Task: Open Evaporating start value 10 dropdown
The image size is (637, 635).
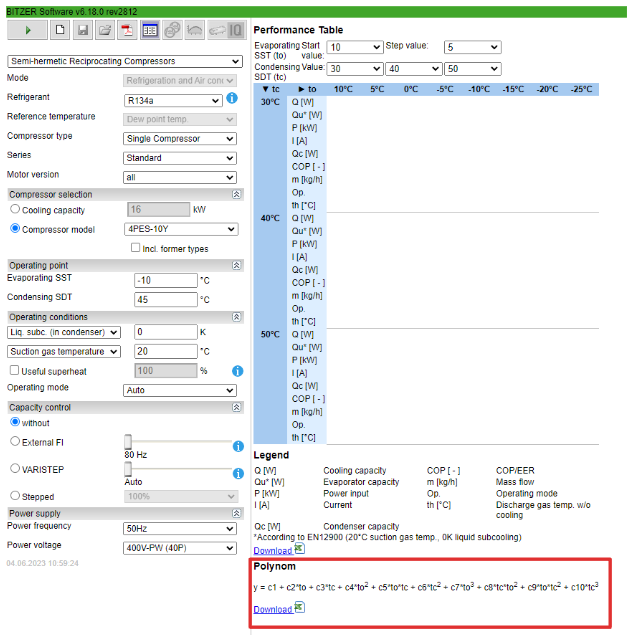Action: [x=355, y=47]
